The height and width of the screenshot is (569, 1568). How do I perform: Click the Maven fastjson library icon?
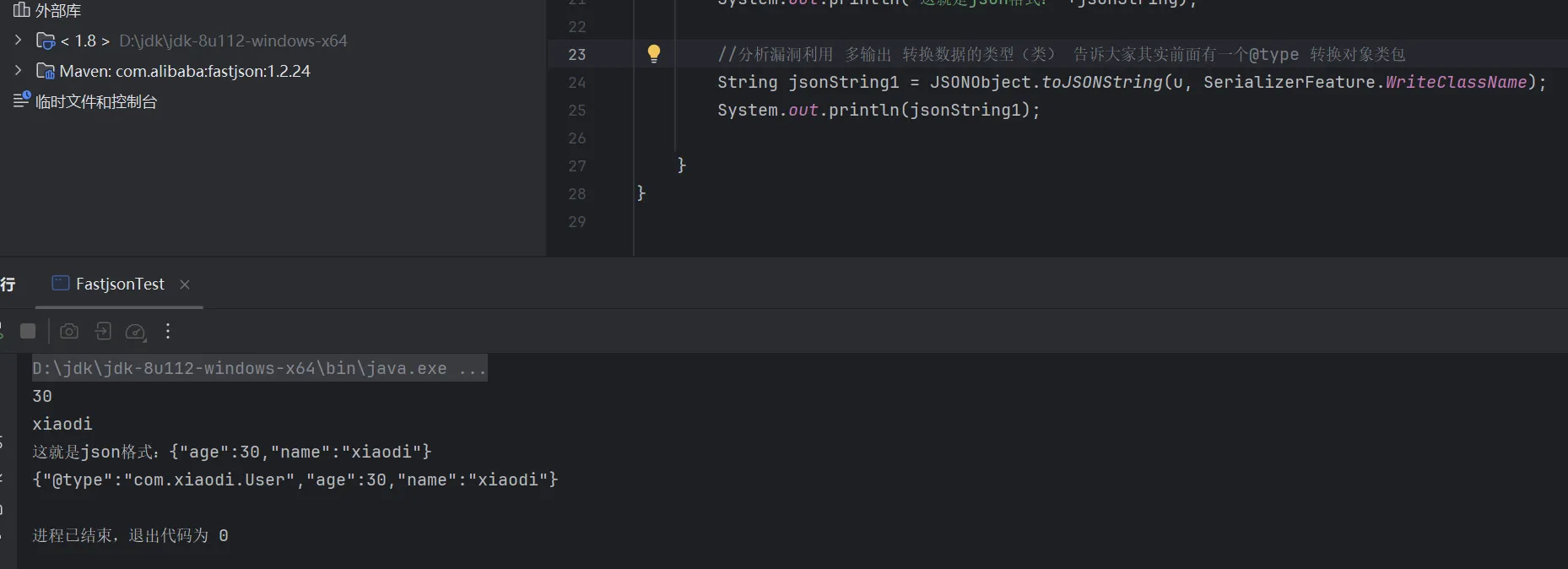pos(46,71)
